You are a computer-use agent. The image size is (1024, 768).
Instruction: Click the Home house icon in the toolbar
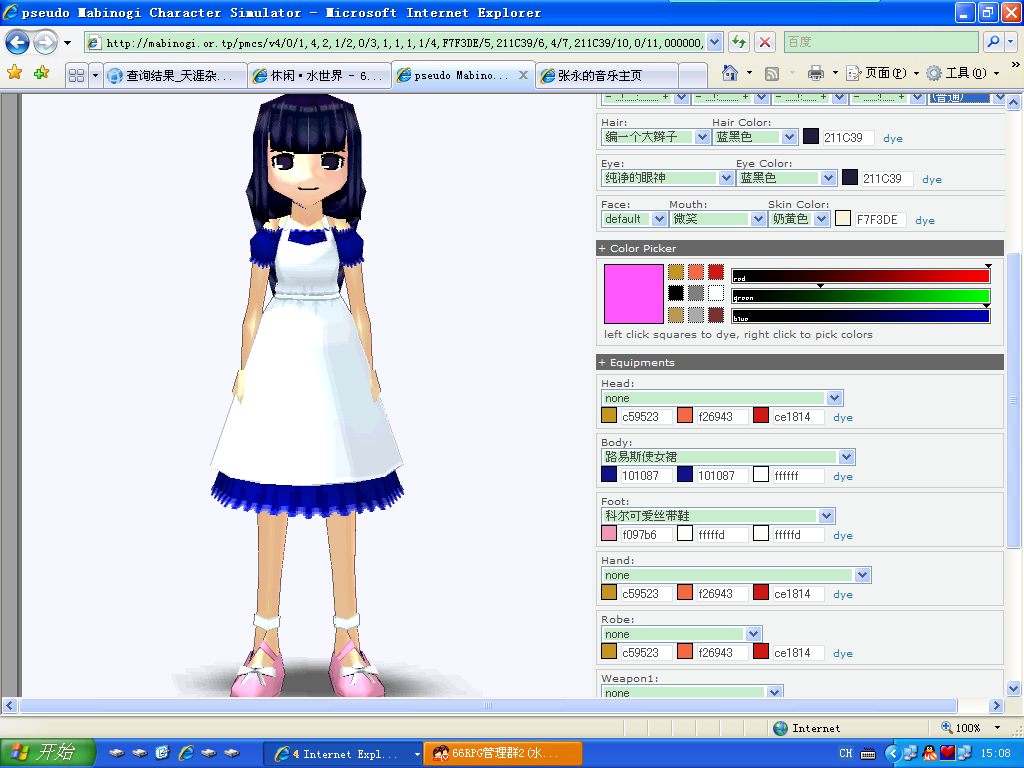[729, 73]
